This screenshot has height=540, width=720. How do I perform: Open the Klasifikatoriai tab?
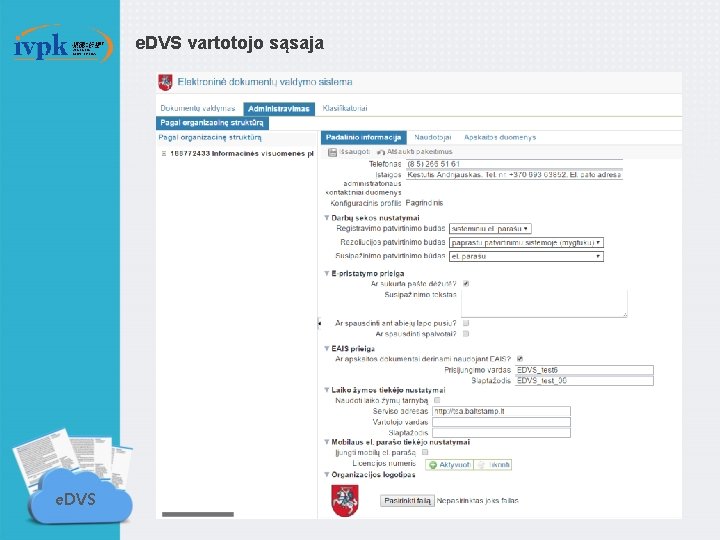(x=345, y=108)
